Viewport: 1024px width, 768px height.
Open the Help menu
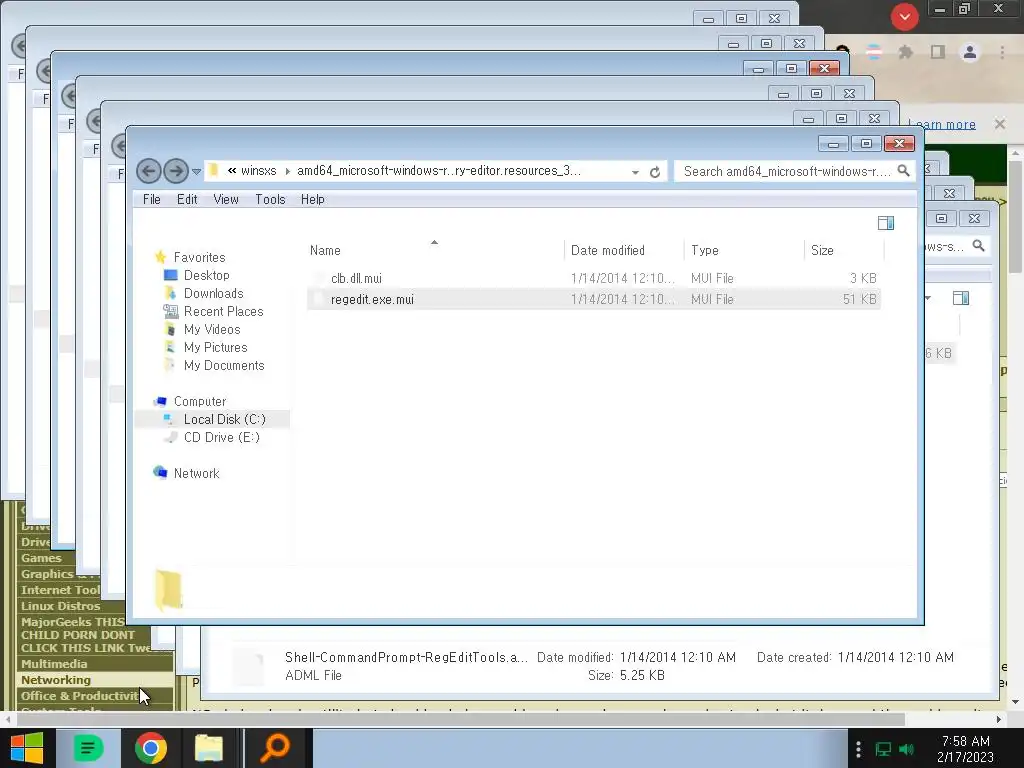pyautogui.click(x=313, y=199)
